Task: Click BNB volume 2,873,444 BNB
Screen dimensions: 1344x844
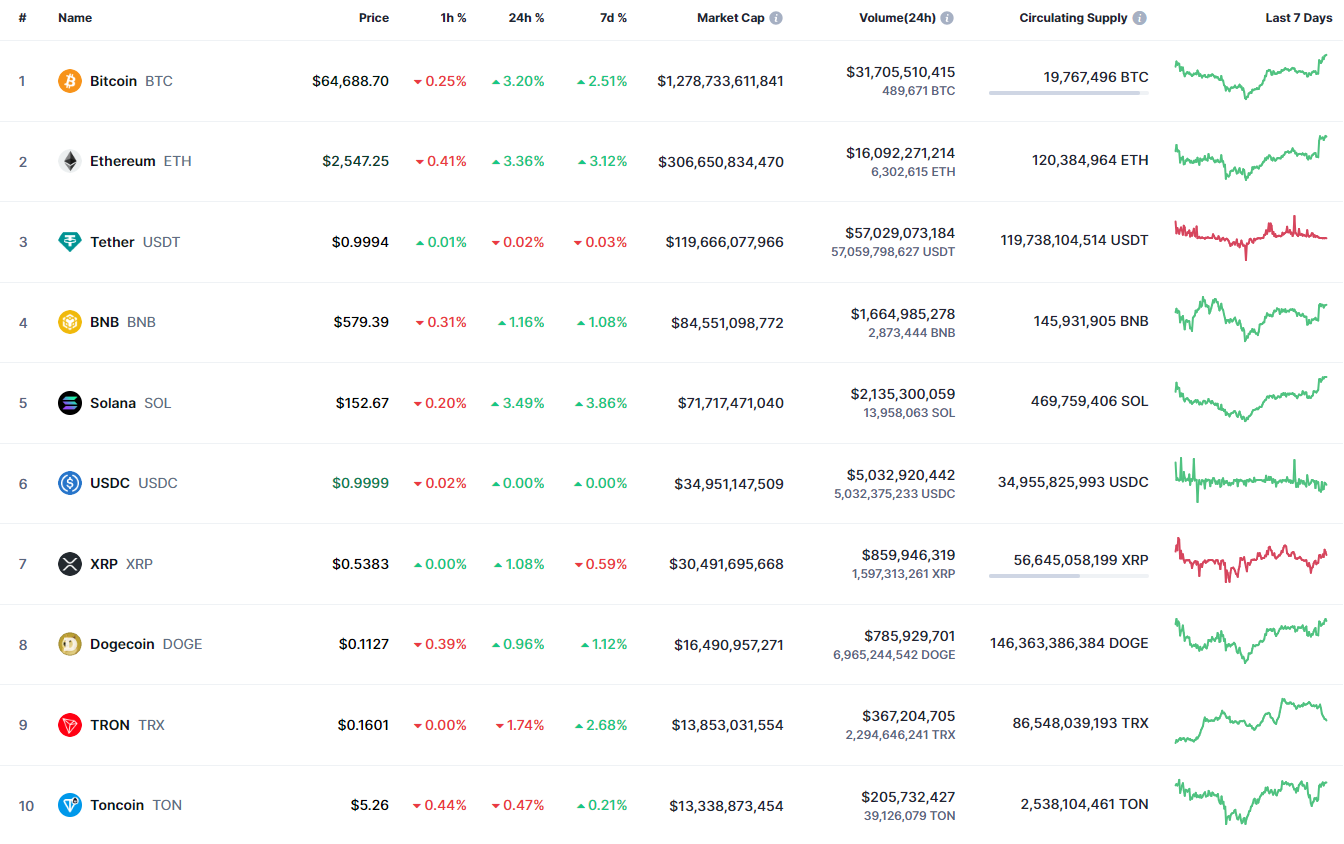Action: [x=912, y=332]
